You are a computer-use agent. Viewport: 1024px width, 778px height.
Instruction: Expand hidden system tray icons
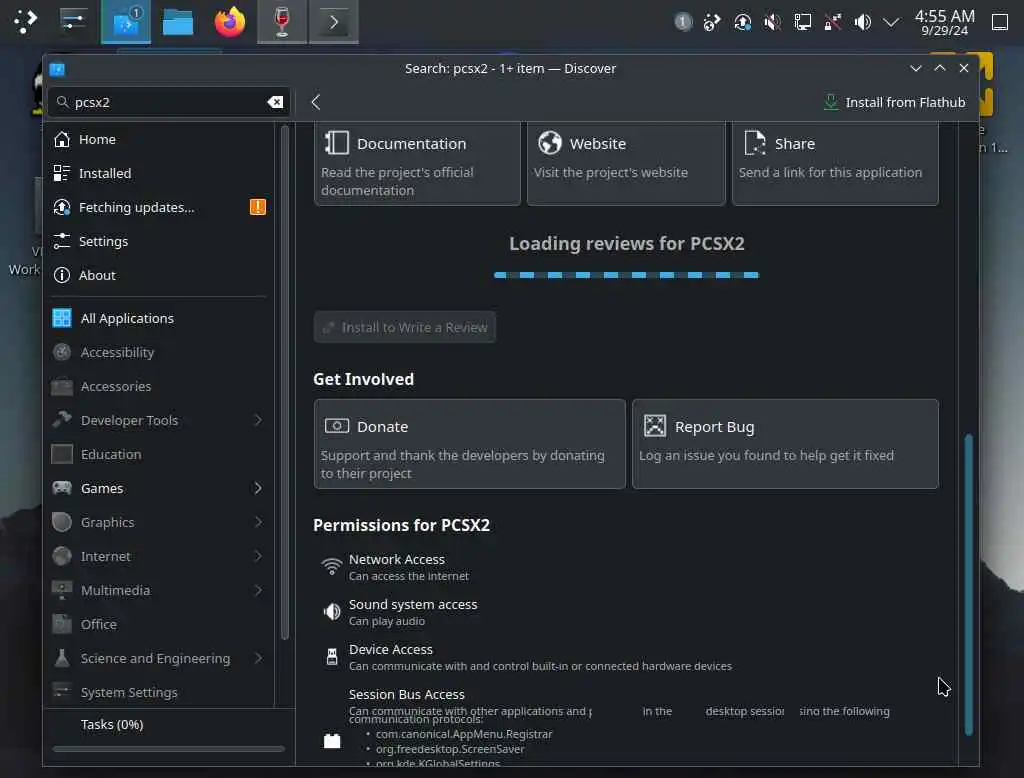[x=891, y=22]
